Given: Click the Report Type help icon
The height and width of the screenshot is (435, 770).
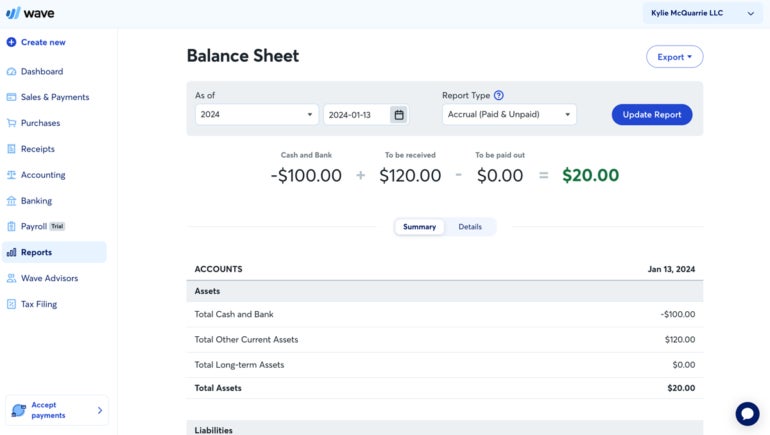Looking at the screenshot, I should point(499,96).
